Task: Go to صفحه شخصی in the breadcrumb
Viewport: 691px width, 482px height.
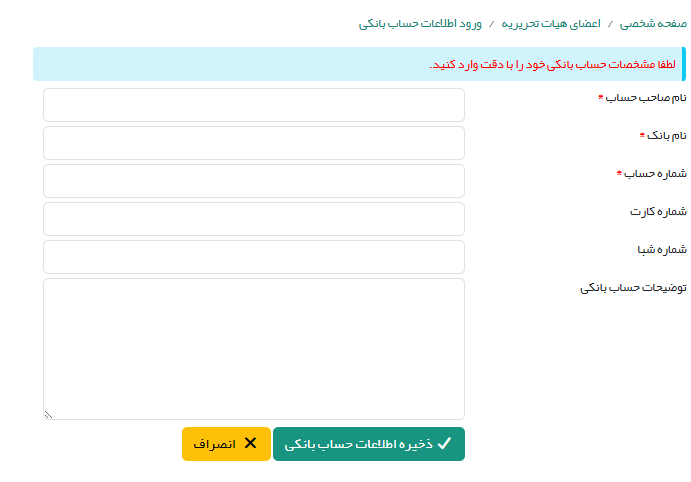Action: (x=653, y=22)
